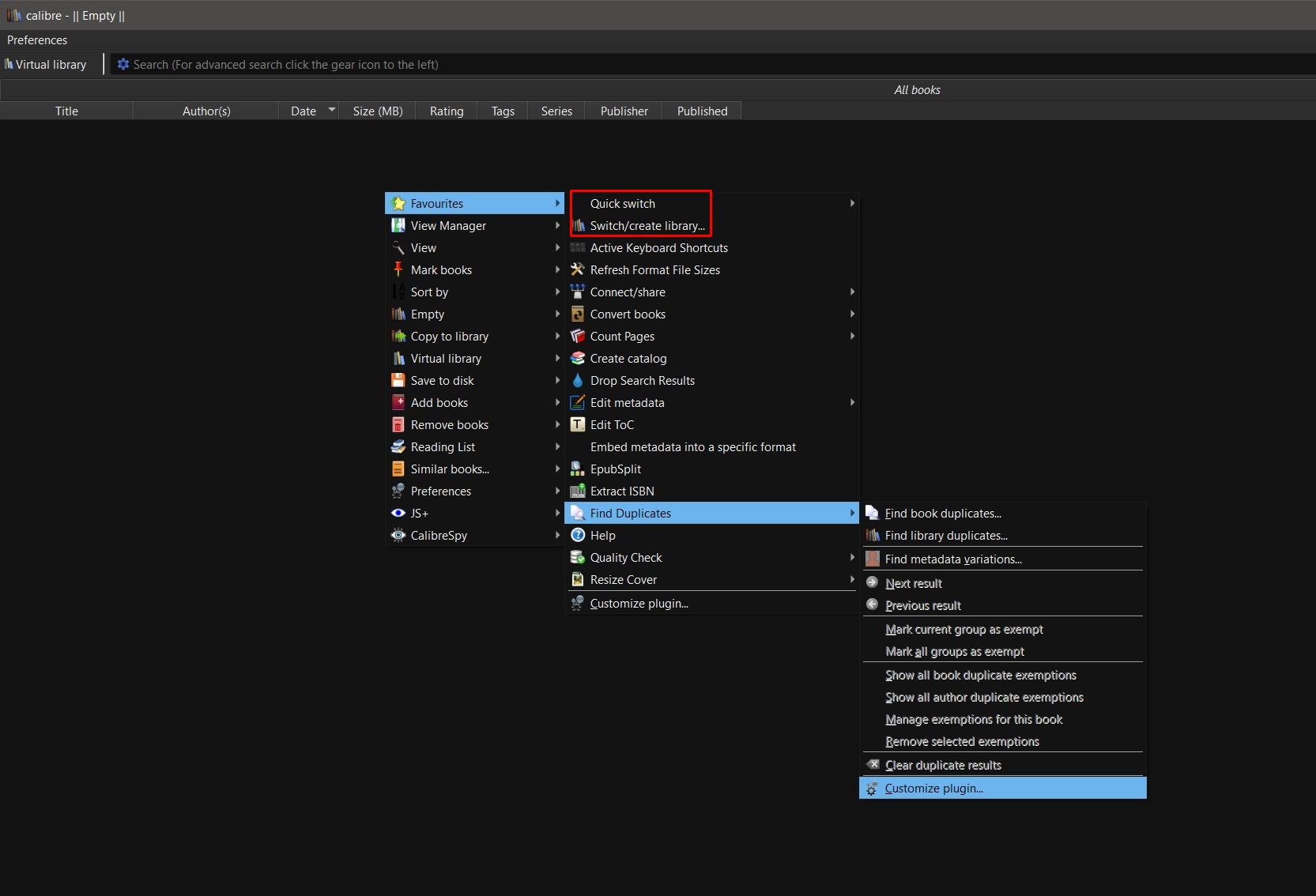Image resolution: width=1316 pixels, height=896 pixels.
Task: Click the Quality Check icon
Action: point(578,558)
